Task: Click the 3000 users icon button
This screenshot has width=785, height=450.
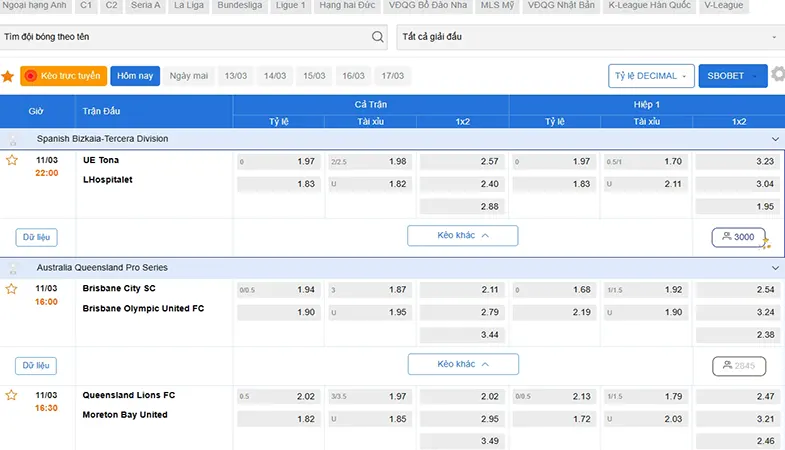Action: point(738,237)
